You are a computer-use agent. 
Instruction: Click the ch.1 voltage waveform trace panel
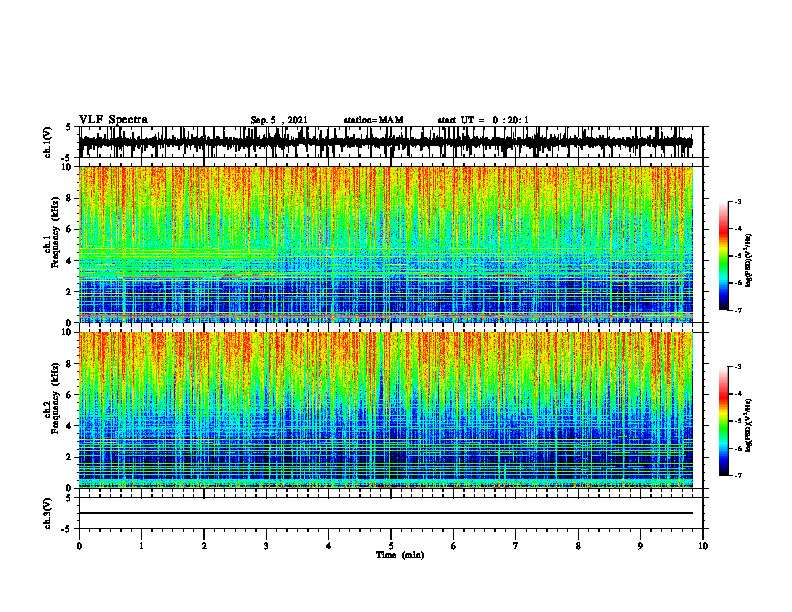pos(391,142)
